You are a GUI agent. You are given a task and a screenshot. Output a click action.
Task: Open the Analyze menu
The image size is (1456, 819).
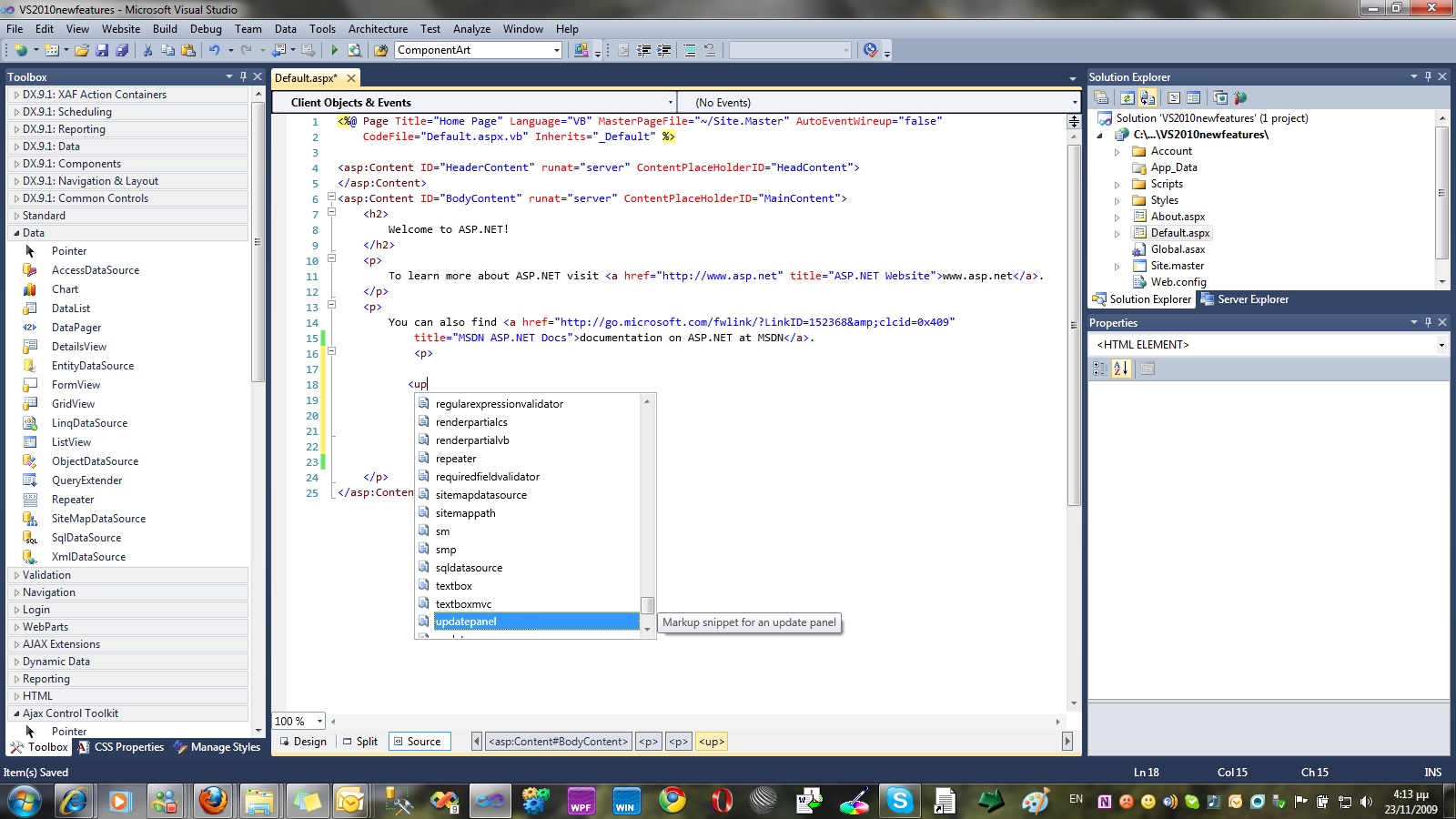(471, 29)
